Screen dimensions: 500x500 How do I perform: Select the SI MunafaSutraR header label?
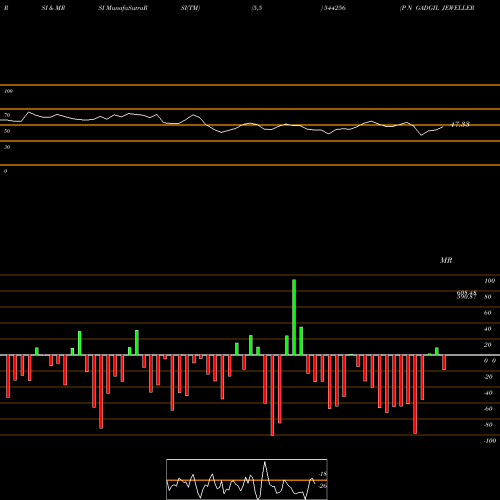pyautogui.click(x=123, y=8)
